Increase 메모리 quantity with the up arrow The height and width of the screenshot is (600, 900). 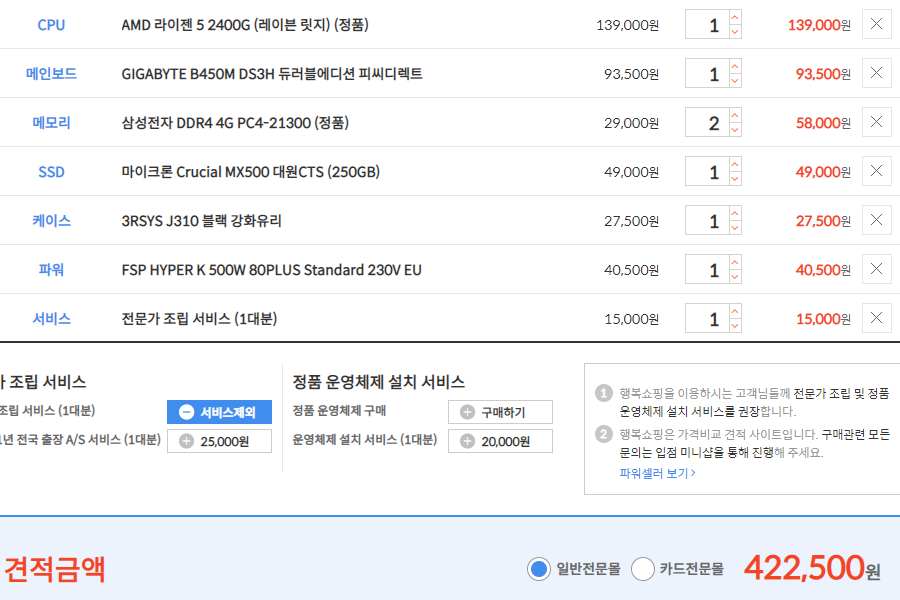[735, 115]
